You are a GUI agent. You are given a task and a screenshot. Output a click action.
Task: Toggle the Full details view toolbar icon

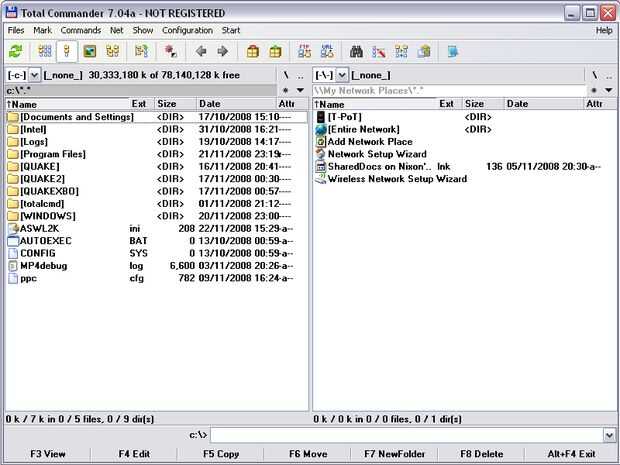(x=67, y=51)
